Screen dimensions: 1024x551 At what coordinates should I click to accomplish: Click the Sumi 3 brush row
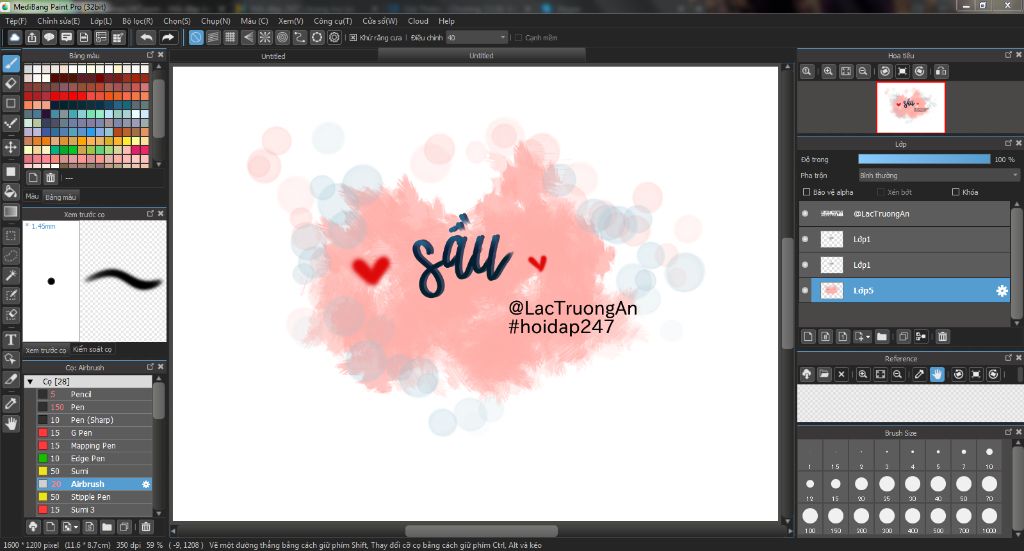click(x=95, y=510)
